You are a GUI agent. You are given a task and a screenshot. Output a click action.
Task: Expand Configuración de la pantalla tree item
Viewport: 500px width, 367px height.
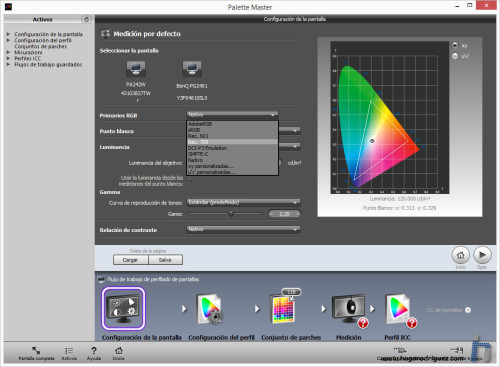8,34
